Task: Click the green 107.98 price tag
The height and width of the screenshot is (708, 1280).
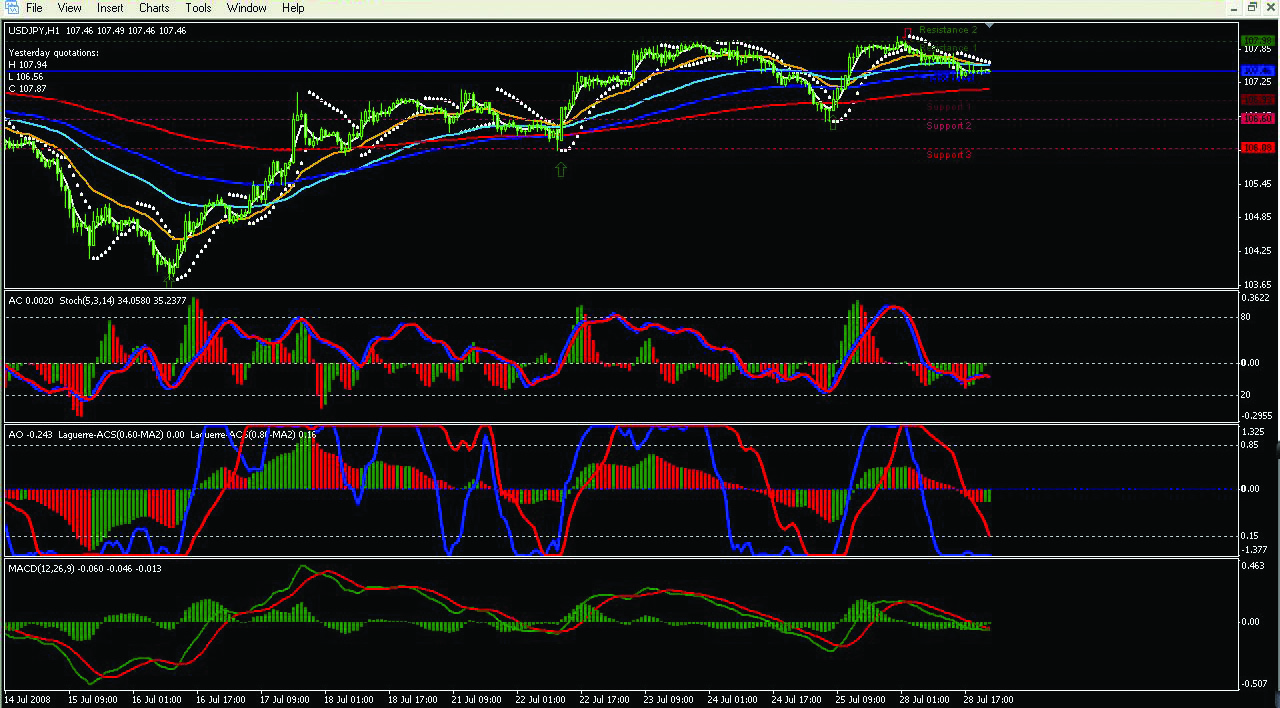Action: coord(1257,40)
